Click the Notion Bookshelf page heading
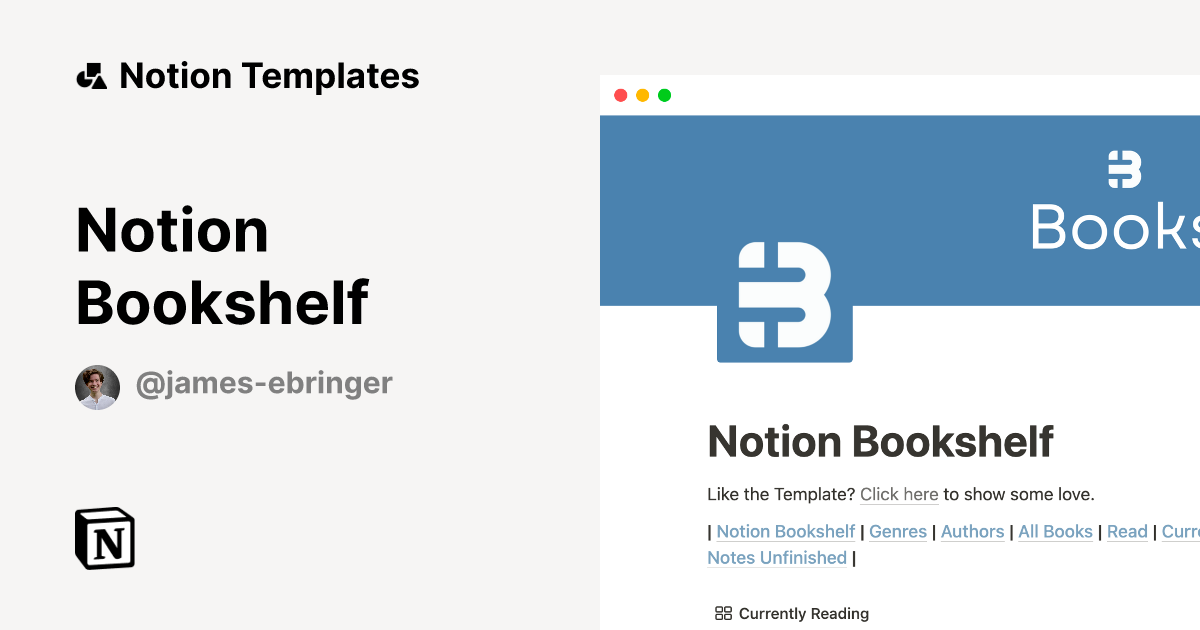 (880, 441)
